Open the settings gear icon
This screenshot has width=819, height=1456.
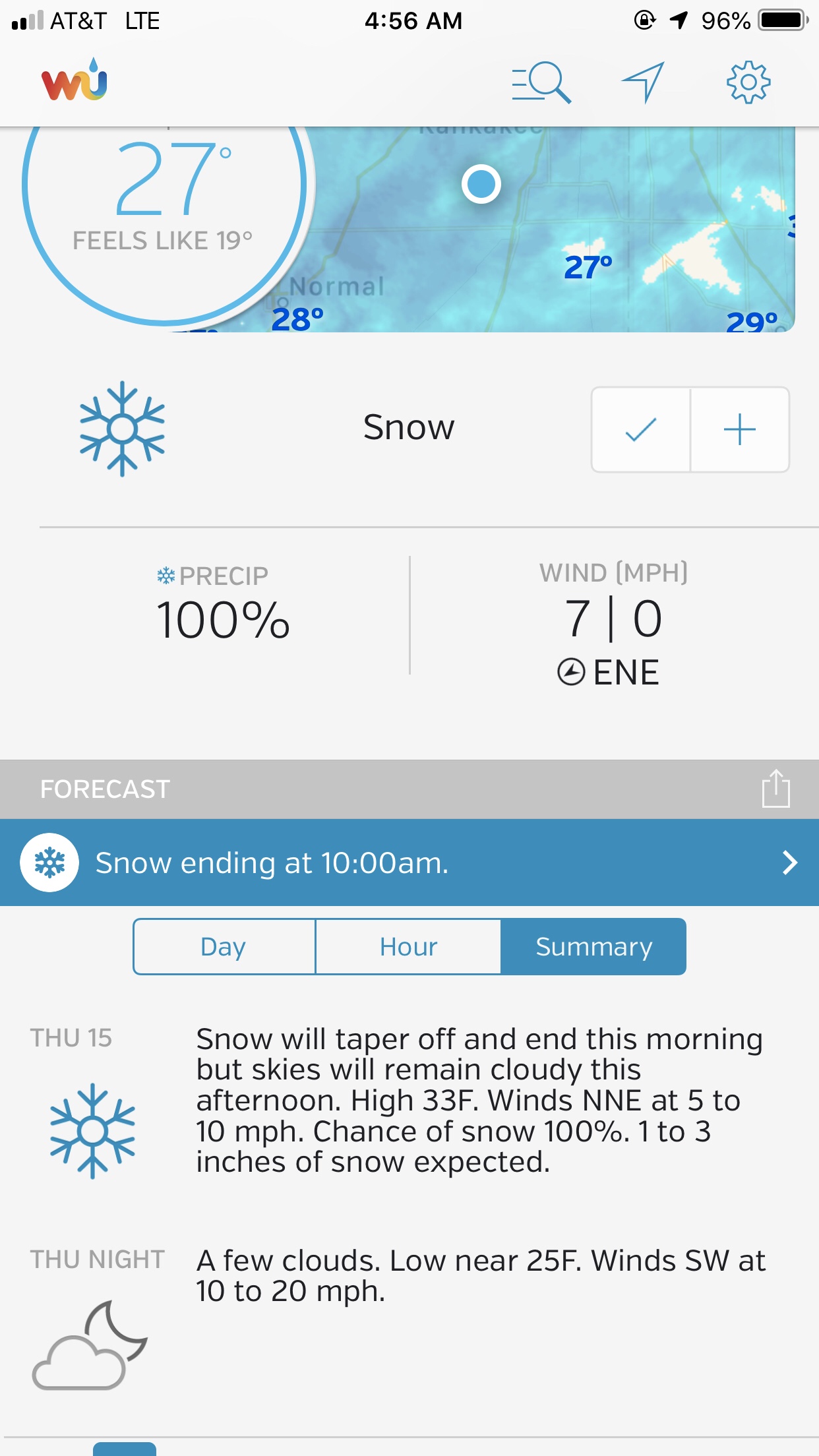pos(748,82)
